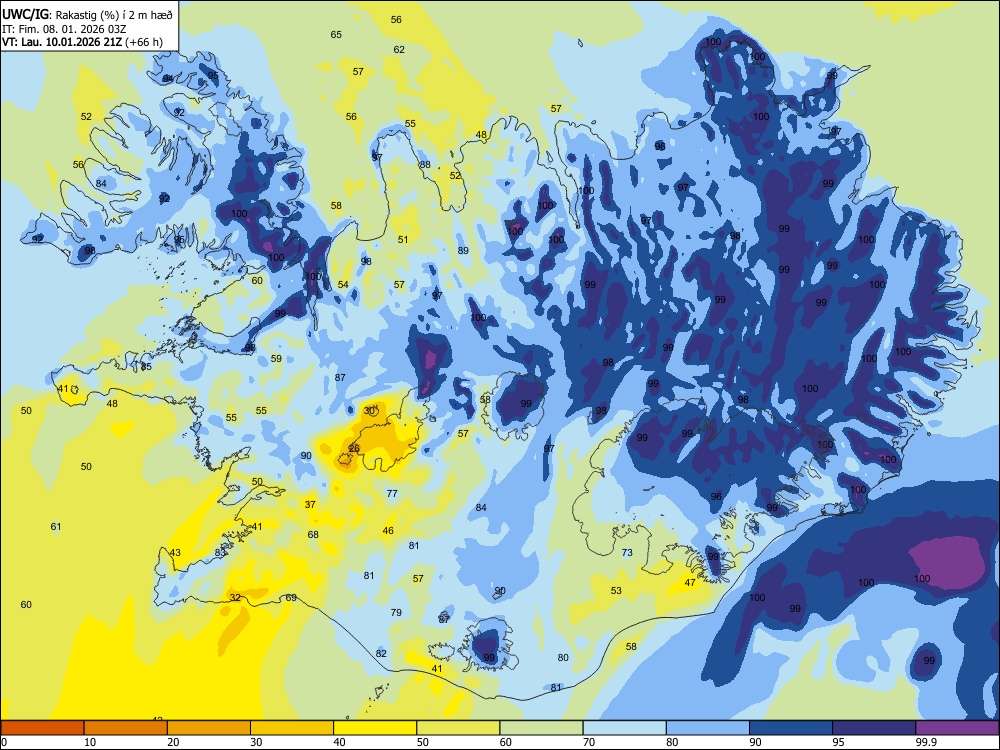Click the offshore map value '61'
The image size is (1000, 750).
click(x=56, y=526)
